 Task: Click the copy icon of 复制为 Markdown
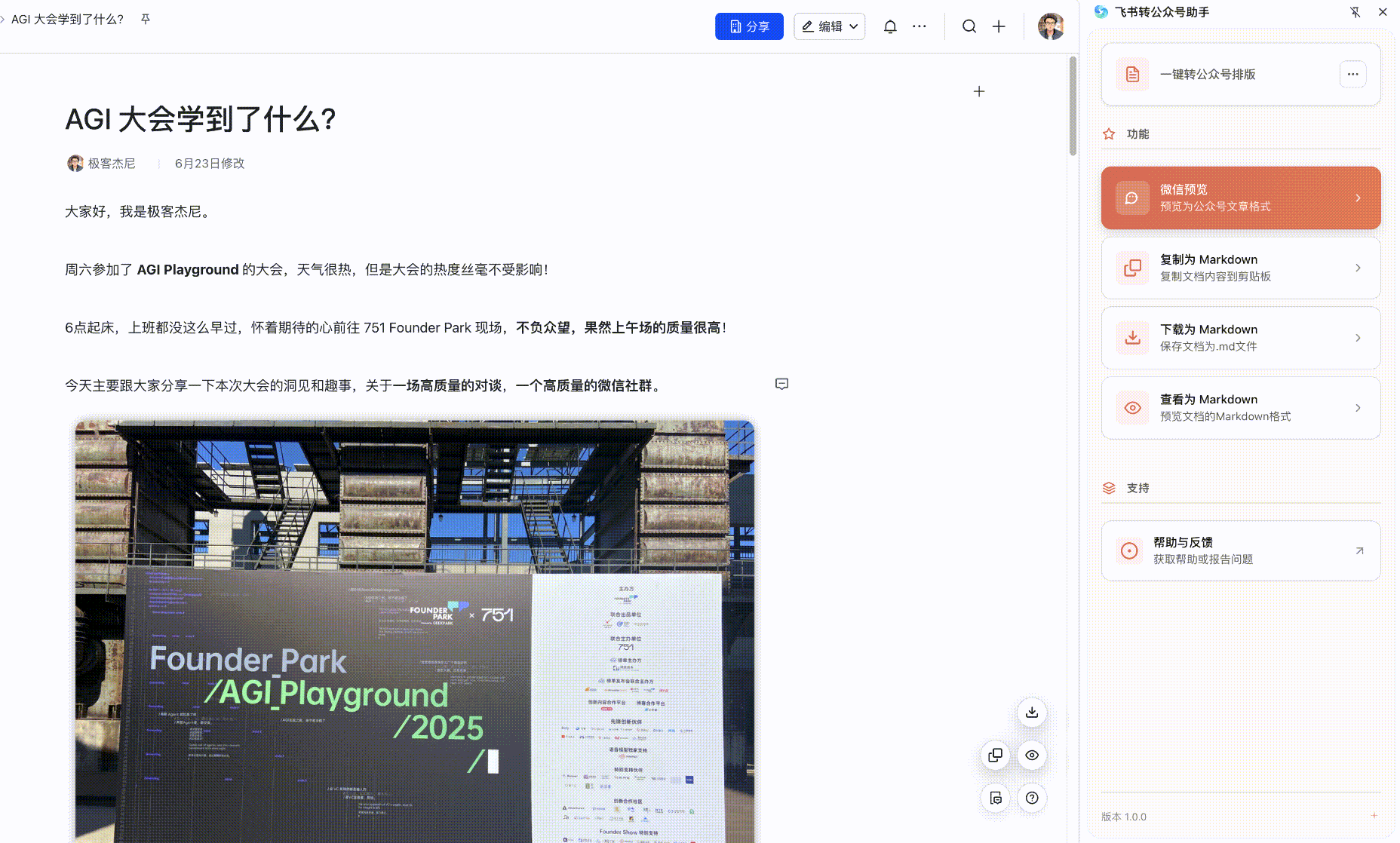click(1132, 268)
